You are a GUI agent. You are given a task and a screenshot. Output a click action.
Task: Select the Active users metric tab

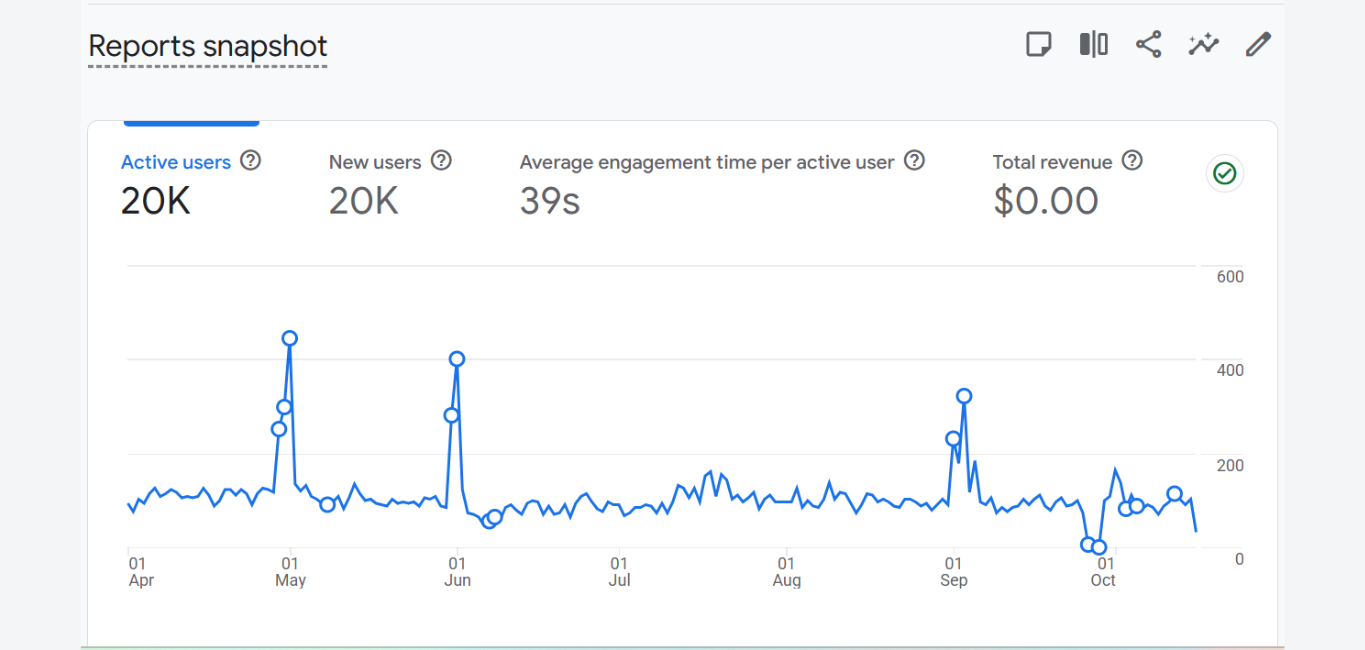pos(176,162)
